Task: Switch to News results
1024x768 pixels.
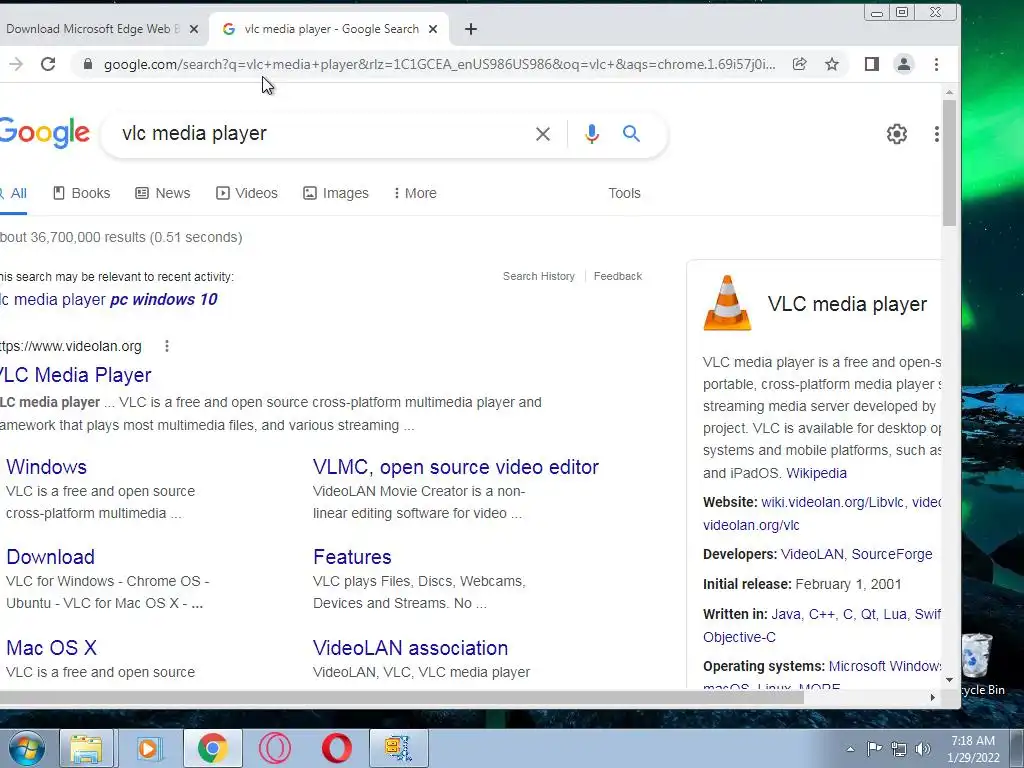Action: point(163,193)
